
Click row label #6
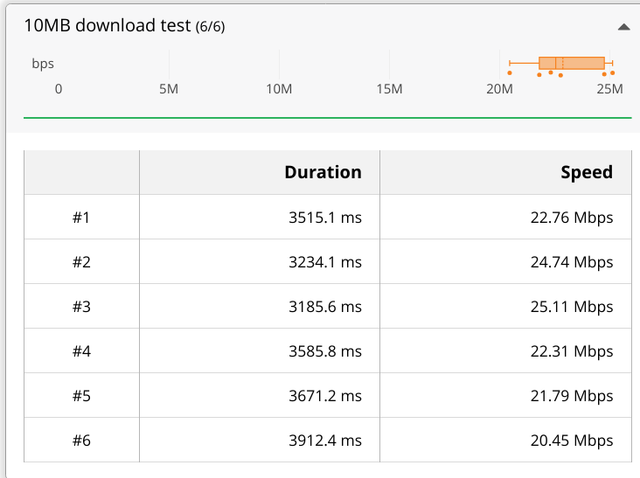click(x=81, y=440)
